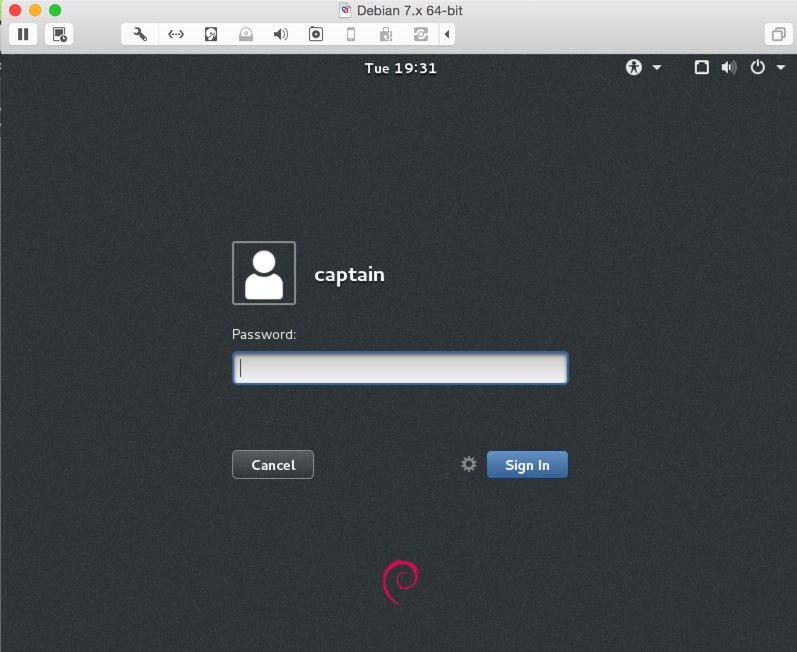Click the mobile device toolbar icon
This screenshot has height=652, width=797.
pos(351,34)
